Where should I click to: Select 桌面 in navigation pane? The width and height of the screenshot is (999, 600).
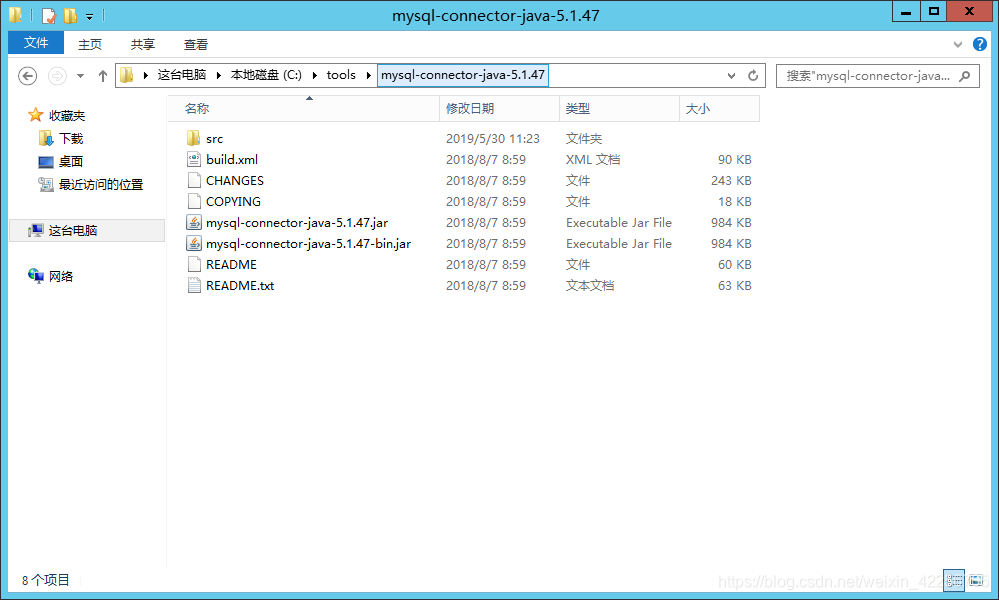point(71,162)
